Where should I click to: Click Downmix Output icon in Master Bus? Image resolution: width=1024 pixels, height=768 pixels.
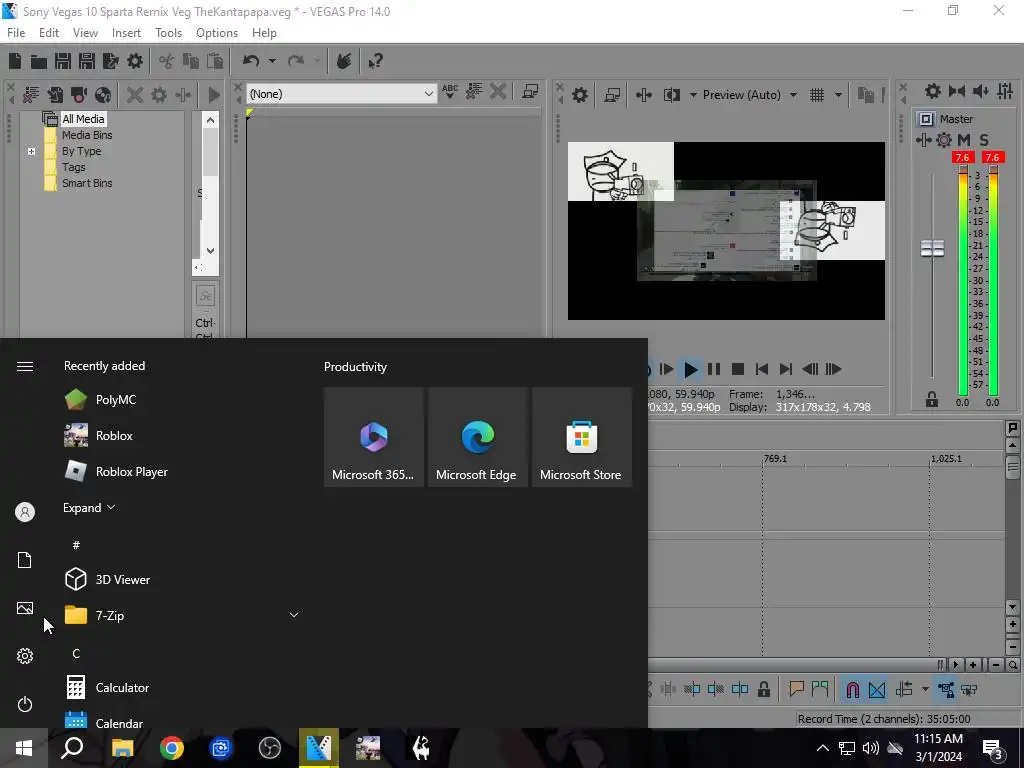(x=957, y=91)
